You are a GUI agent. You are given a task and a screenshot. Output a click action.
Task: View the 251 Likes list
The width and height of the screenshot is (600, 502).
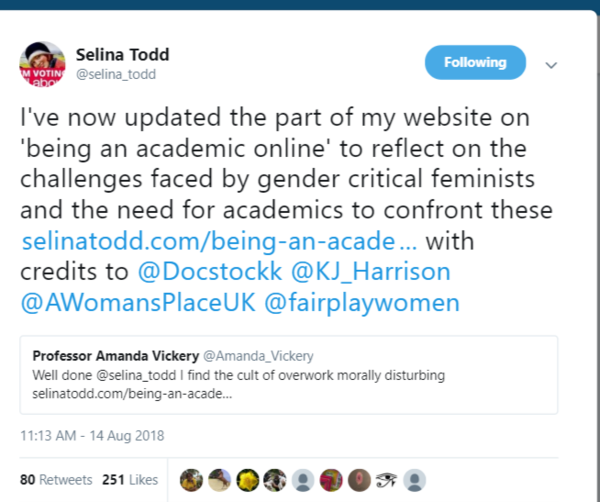coord(130,479)
